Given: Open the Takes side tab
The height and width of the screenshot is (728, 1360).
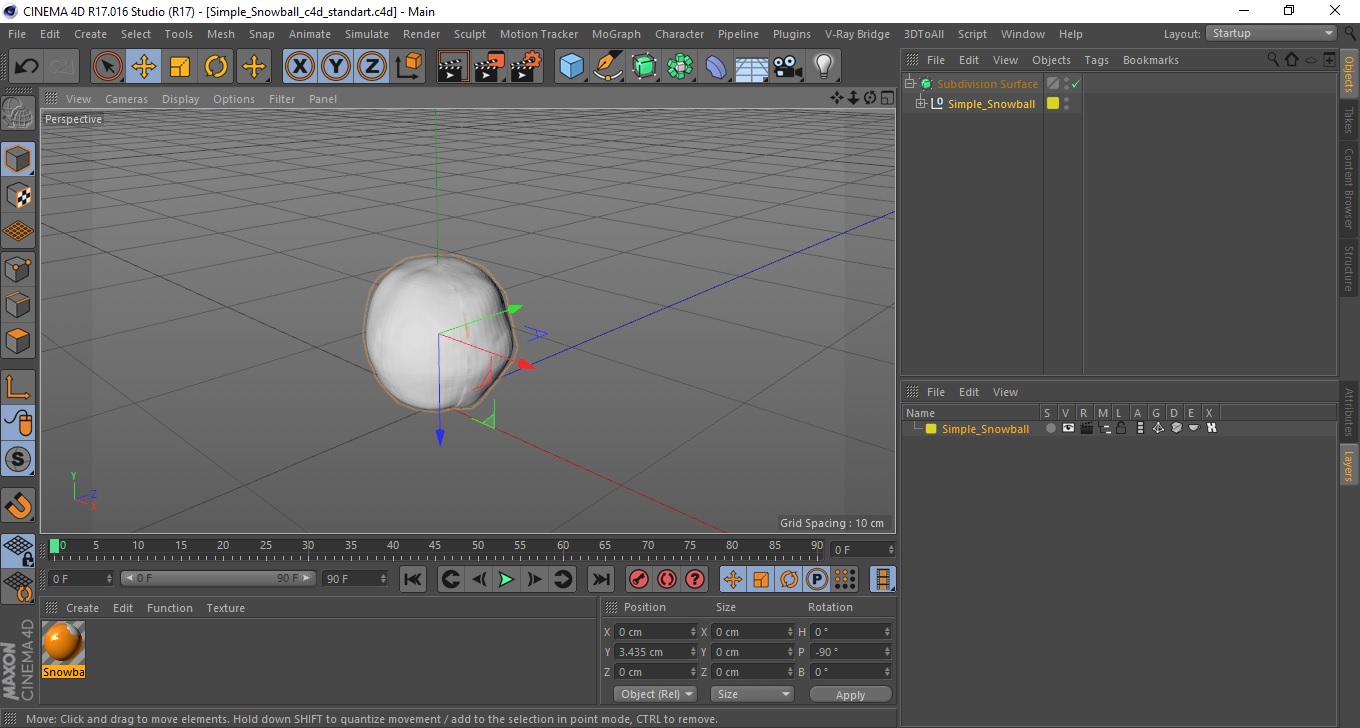Looking at the screenshot, I should 1348,120.
